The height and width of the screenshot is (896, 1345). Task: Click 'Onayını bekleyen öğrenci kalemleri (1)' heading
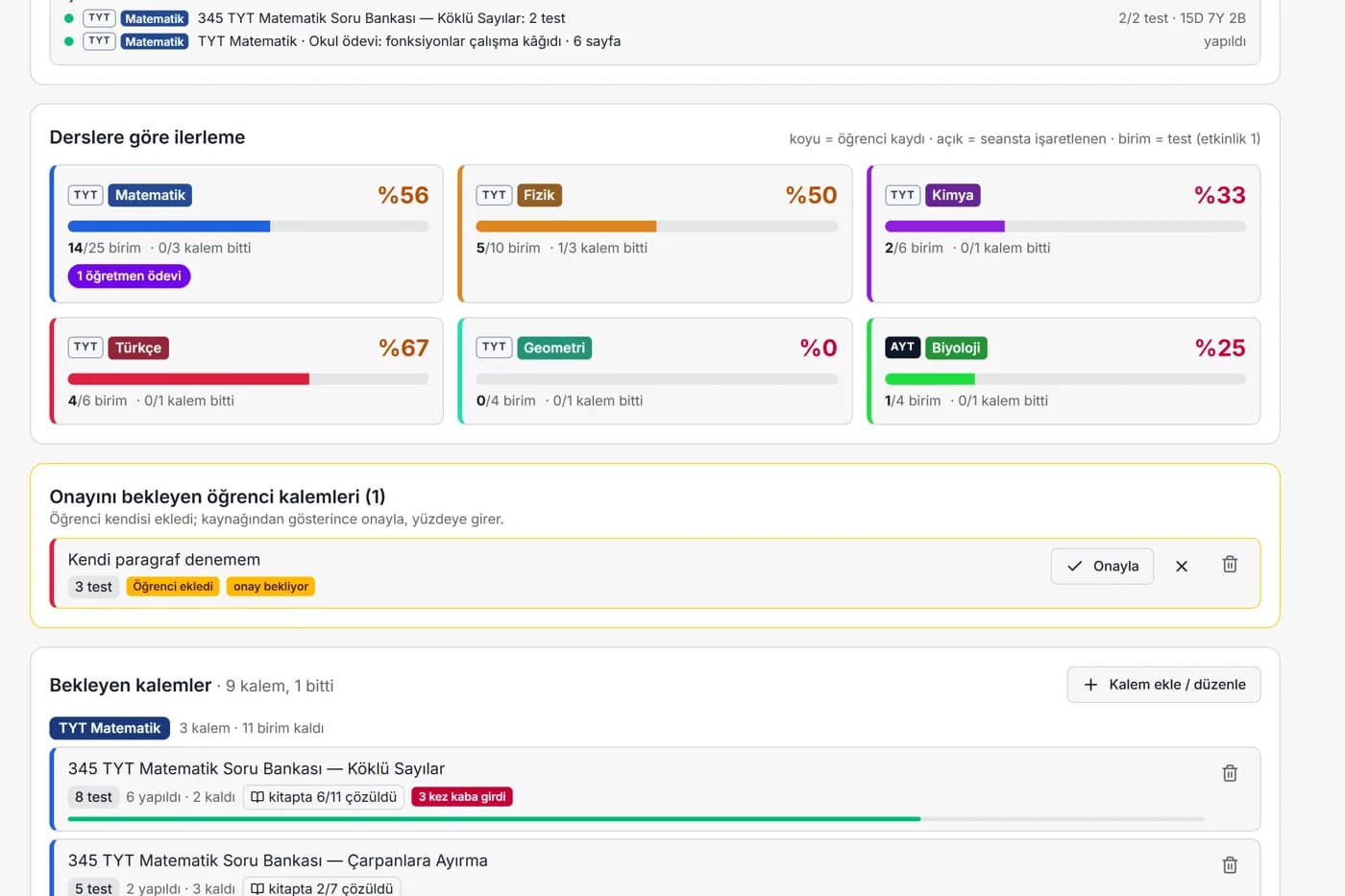point(217,496)
